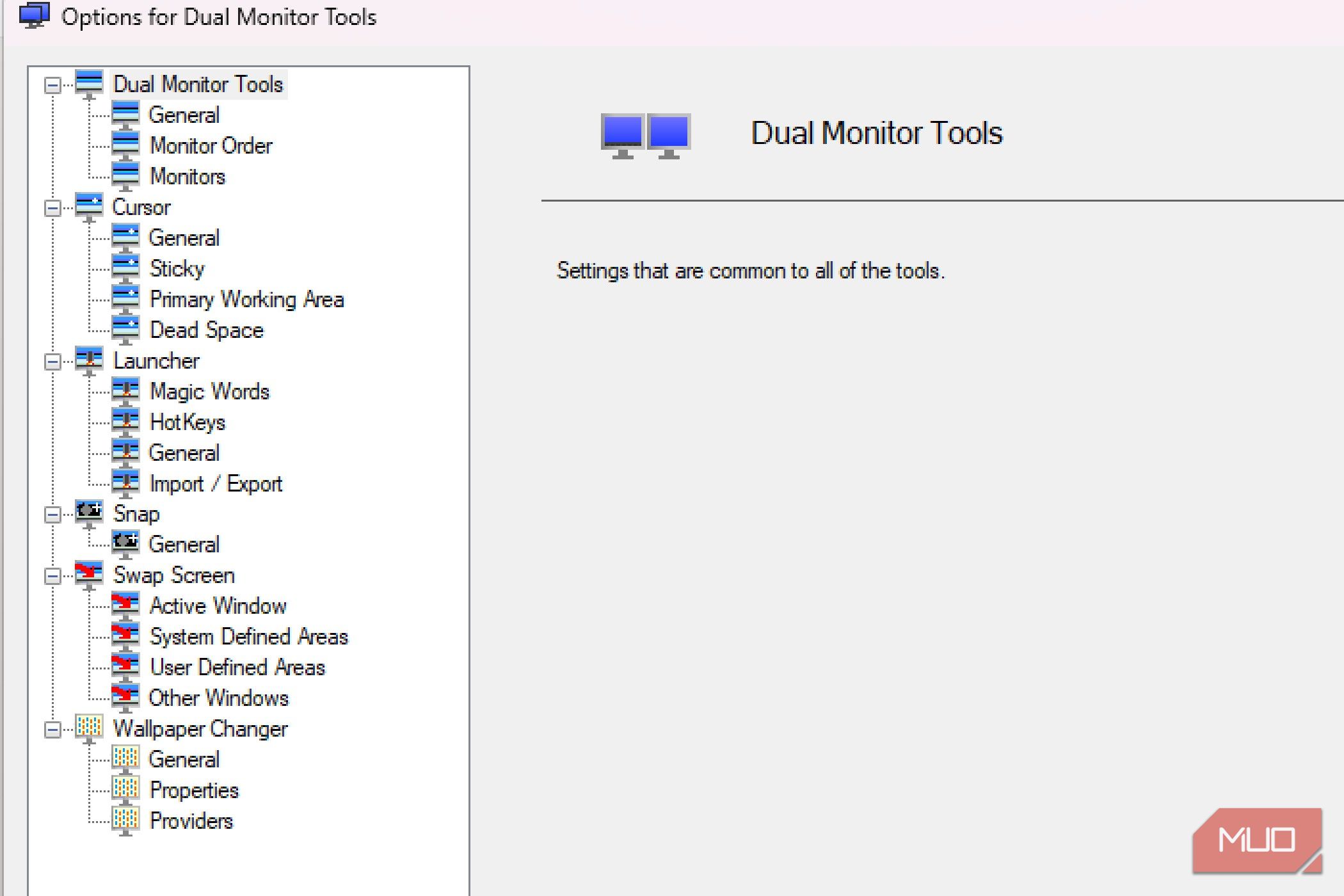The width and height of the screenshot is (1344, 896).
Task: Select the Swap Screen label
Action: 174,575
